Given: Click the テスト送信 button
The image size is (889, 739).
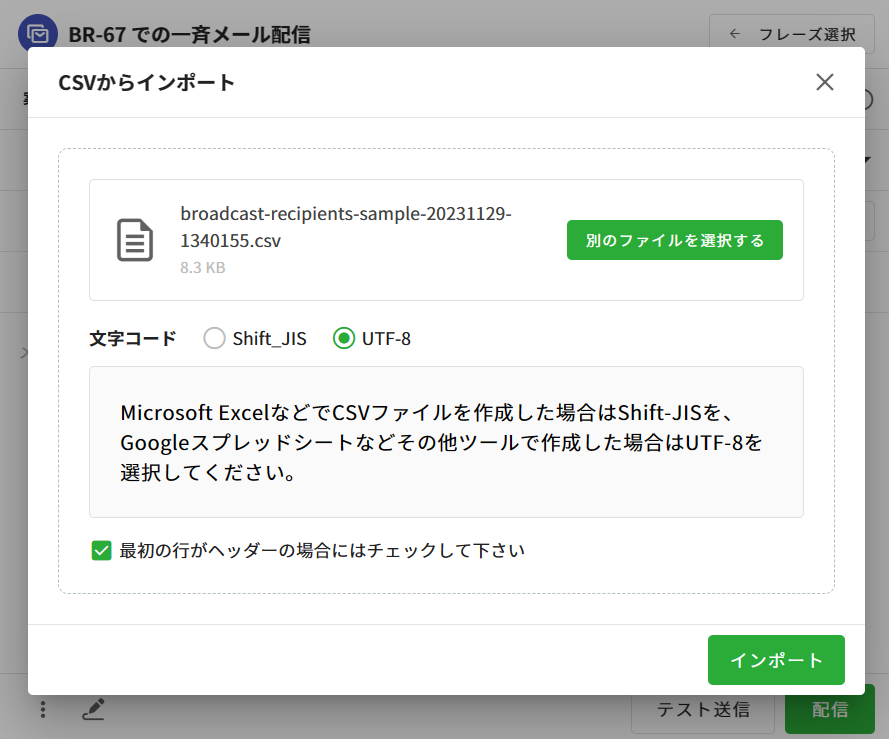Looking at the screenshot, I should click(702, 710).
